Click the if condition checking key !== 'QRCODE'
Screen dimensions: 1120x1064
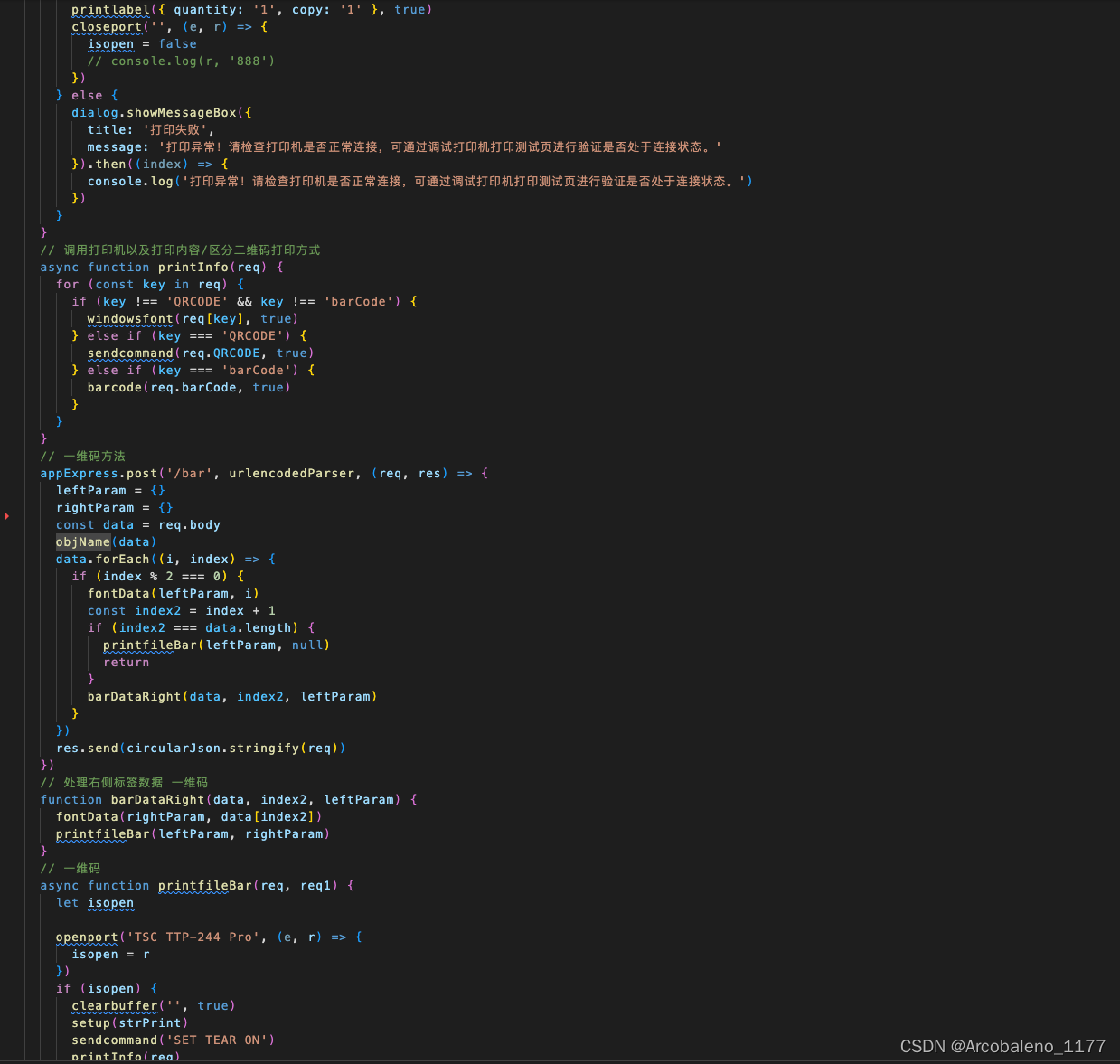pyautogui.click(x=244, y=301)
